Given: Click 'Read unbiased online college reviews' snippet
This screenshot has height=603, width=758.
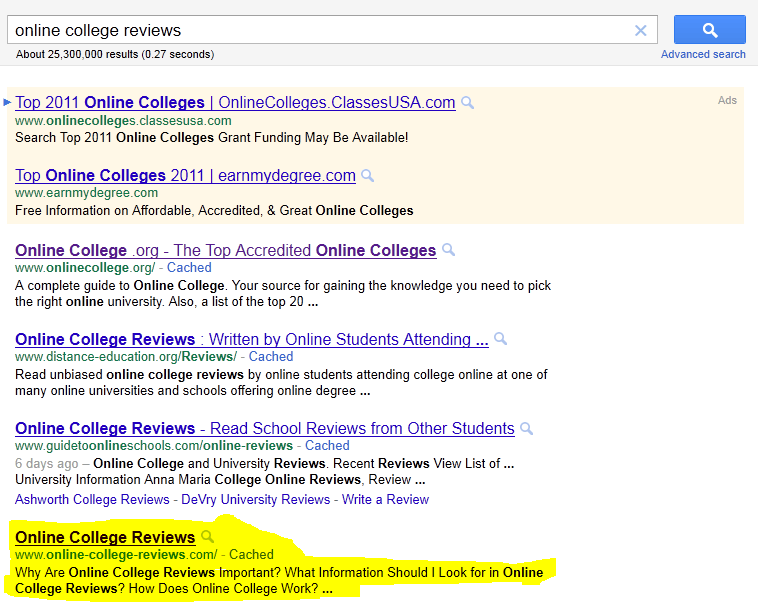Looking at the screenshot, I should (x=281, y=382).
